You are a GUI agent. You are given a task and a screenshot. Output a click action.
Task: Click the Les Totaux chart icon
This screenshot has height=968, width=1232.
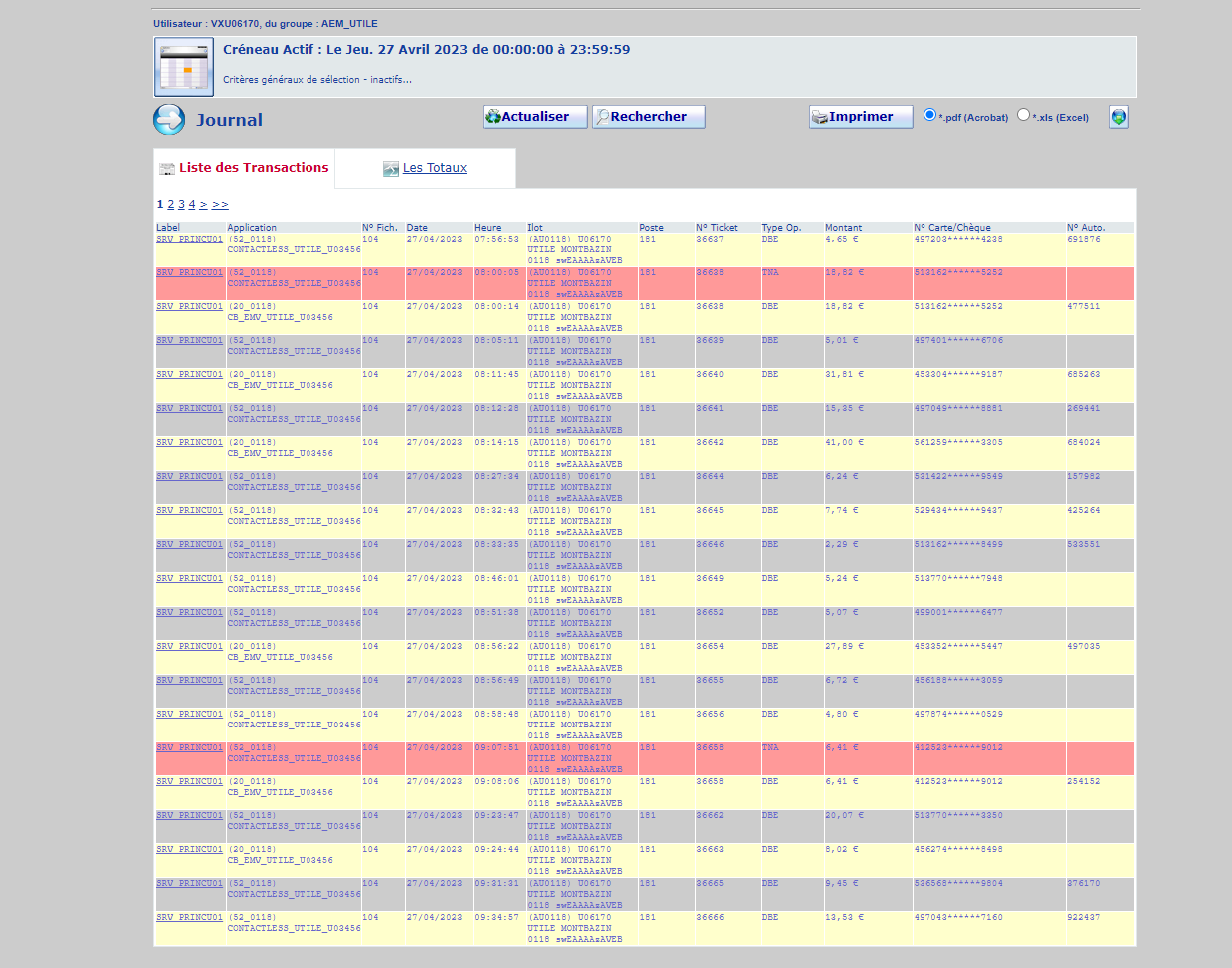coord(391,169)
